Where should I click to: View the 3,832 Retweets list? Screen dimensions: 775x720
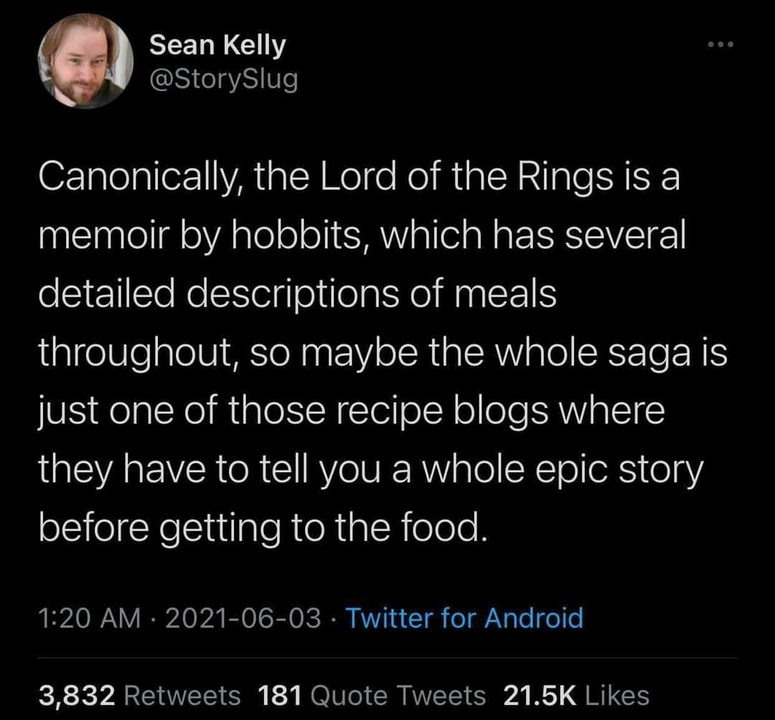pos(139,695)
